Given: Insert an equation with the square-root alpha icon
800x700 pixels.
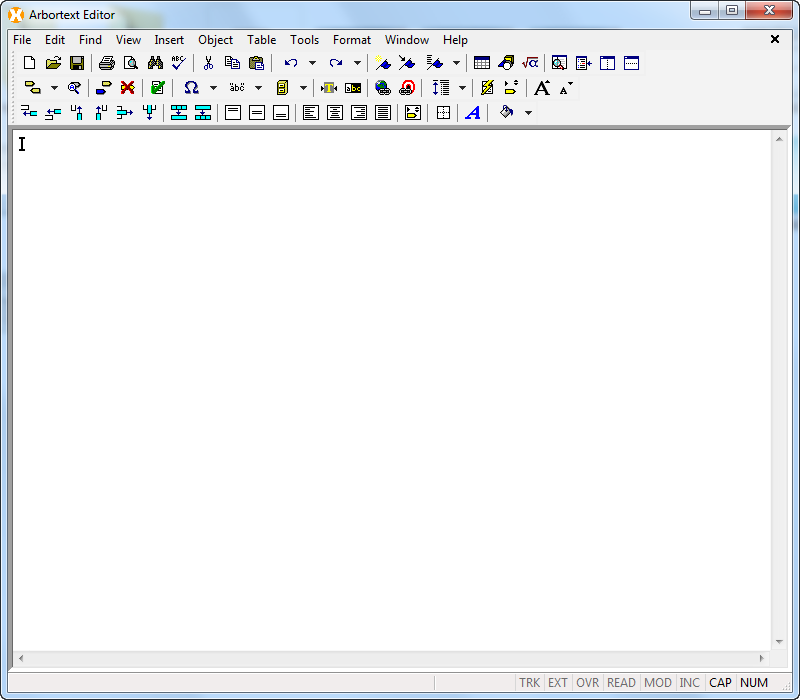Looking at the screenshot, I should pos(530,63).
